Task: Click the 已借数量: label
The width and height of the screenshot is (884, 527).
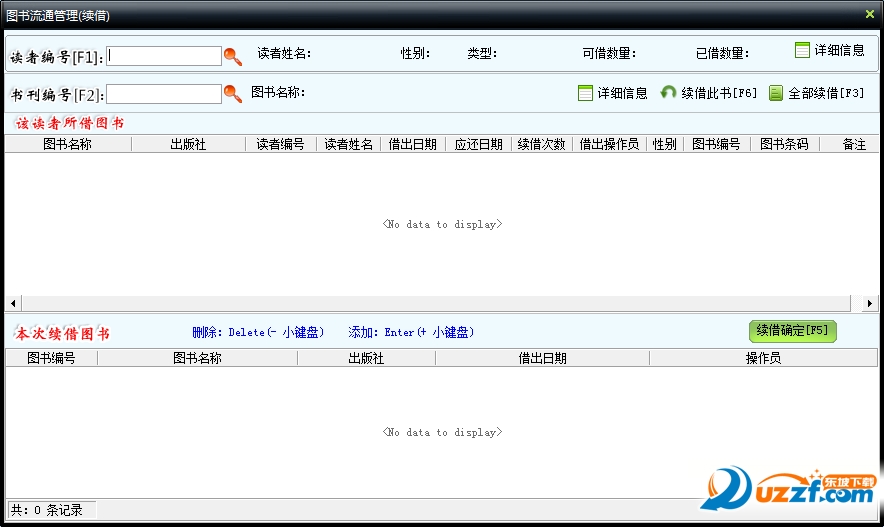Action: pyautogui.click(x=722, y=54)
